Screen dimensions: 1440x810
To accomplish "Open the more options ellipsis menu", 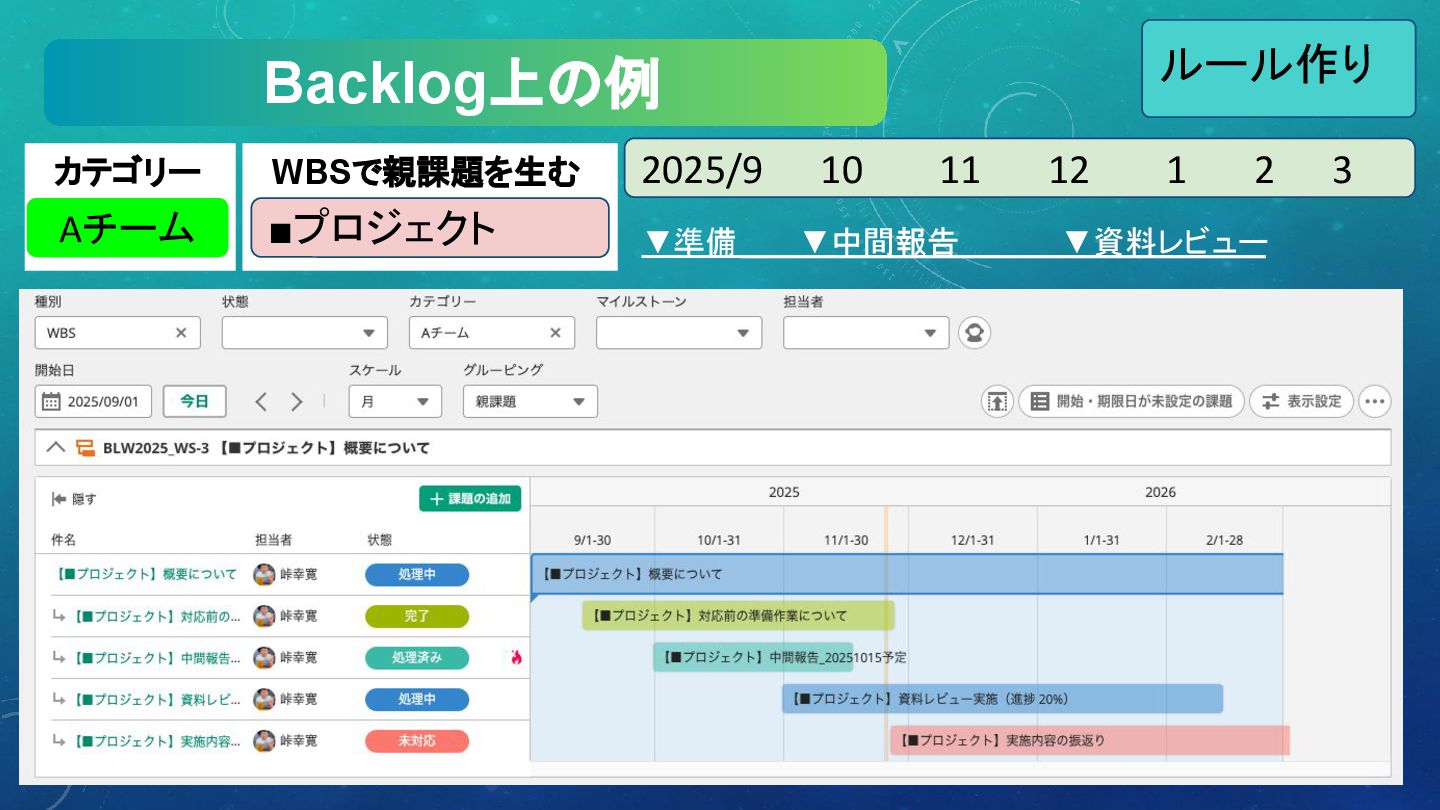I will [x=1375, y=401].
